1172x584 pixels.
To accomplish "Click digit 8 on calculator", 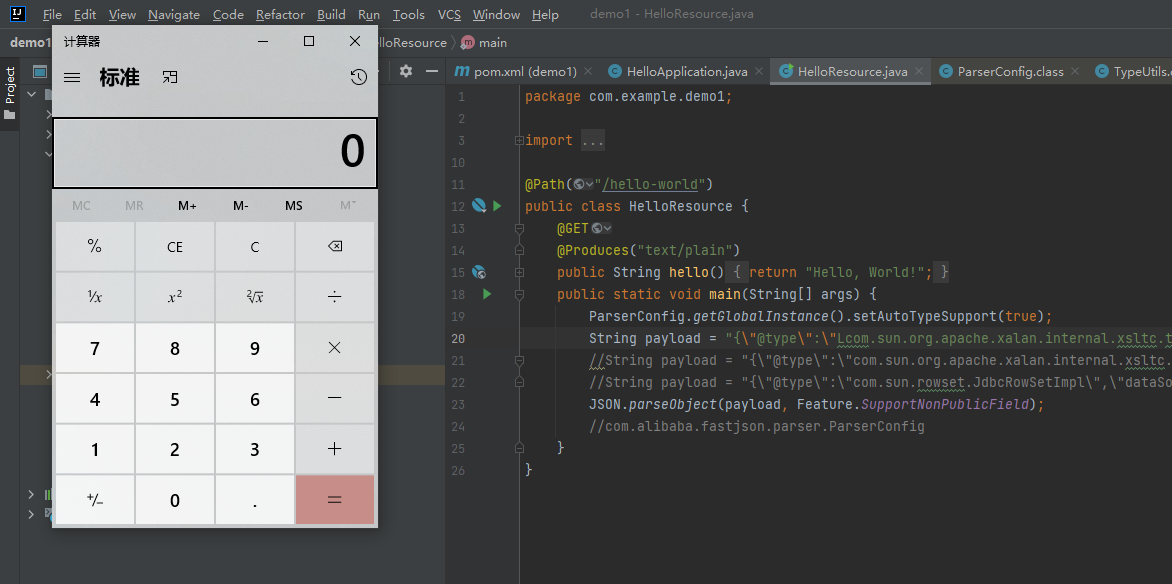I will tap(175, 348).
